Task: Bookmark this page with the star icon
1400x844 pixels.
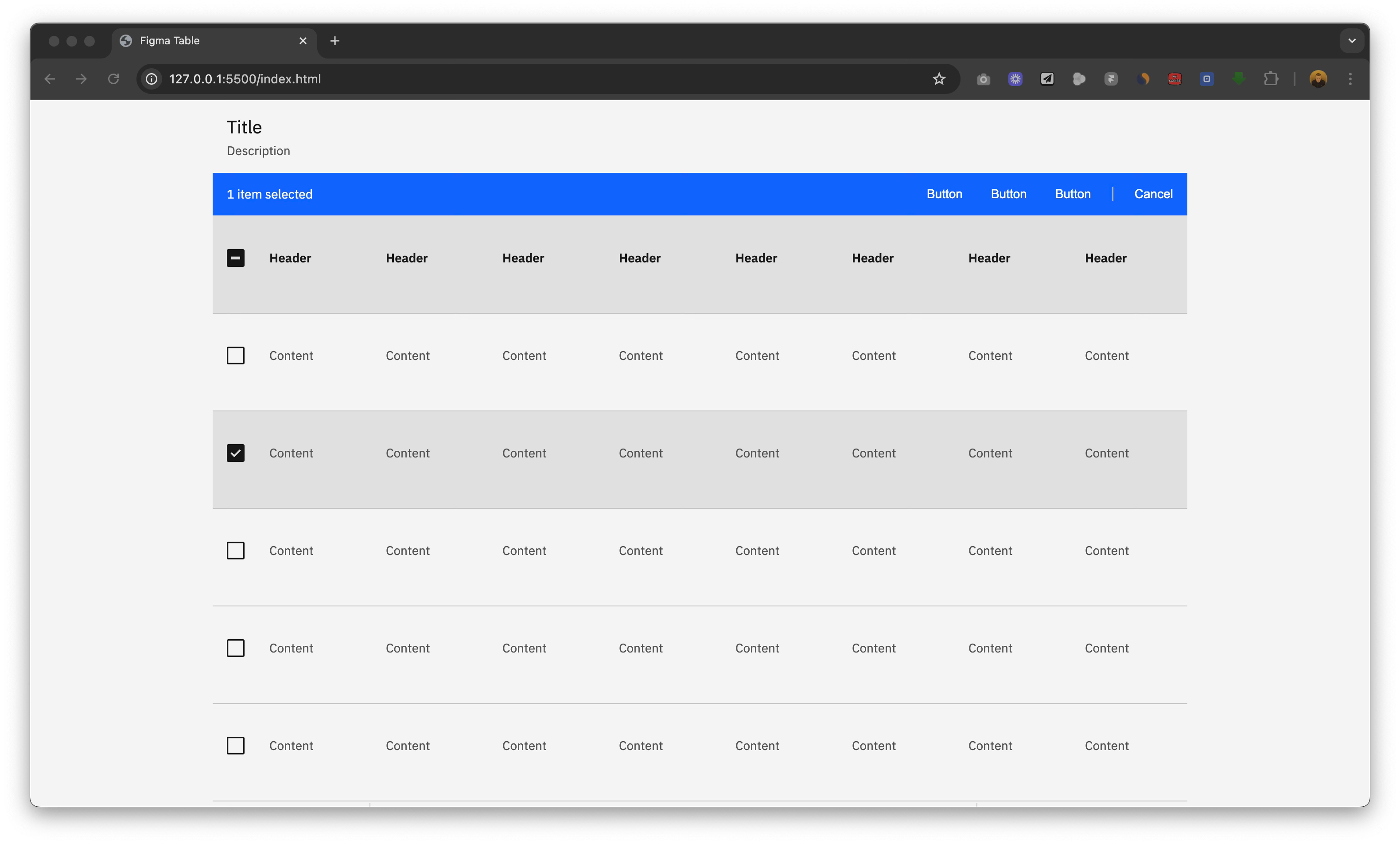Action: point(939,79)
